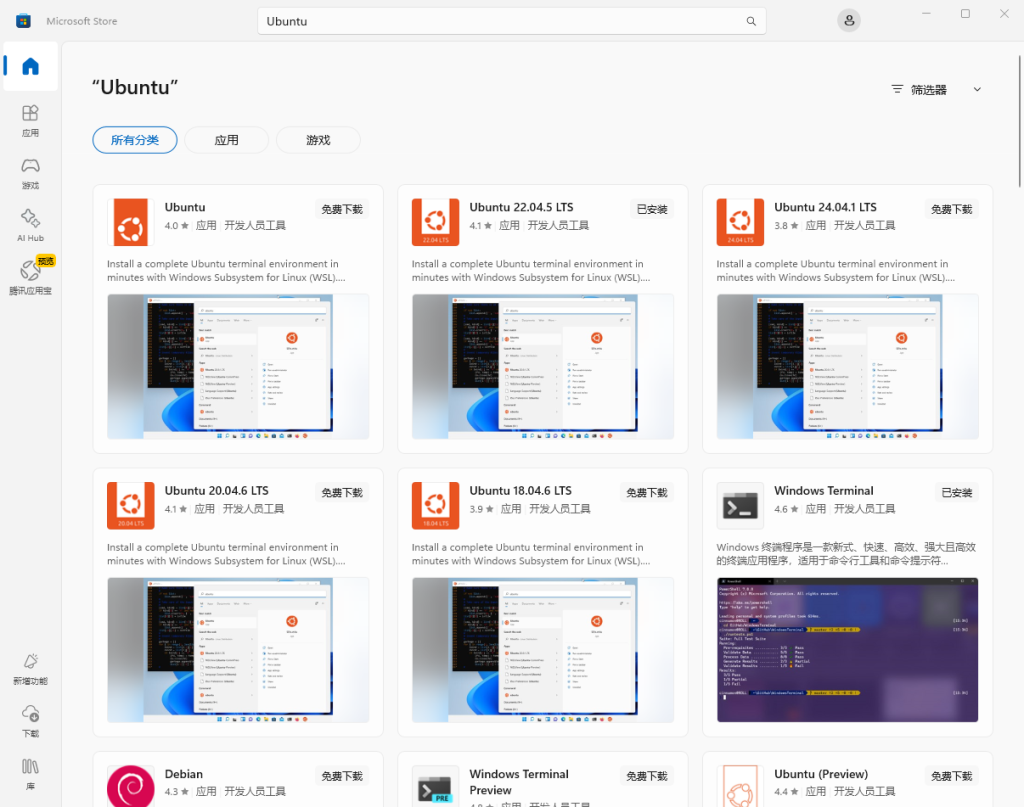Screen dimensions: 1024x807
Task: Select the 游戏 (Games) sidebar icon
Action: tap(30, 170)
